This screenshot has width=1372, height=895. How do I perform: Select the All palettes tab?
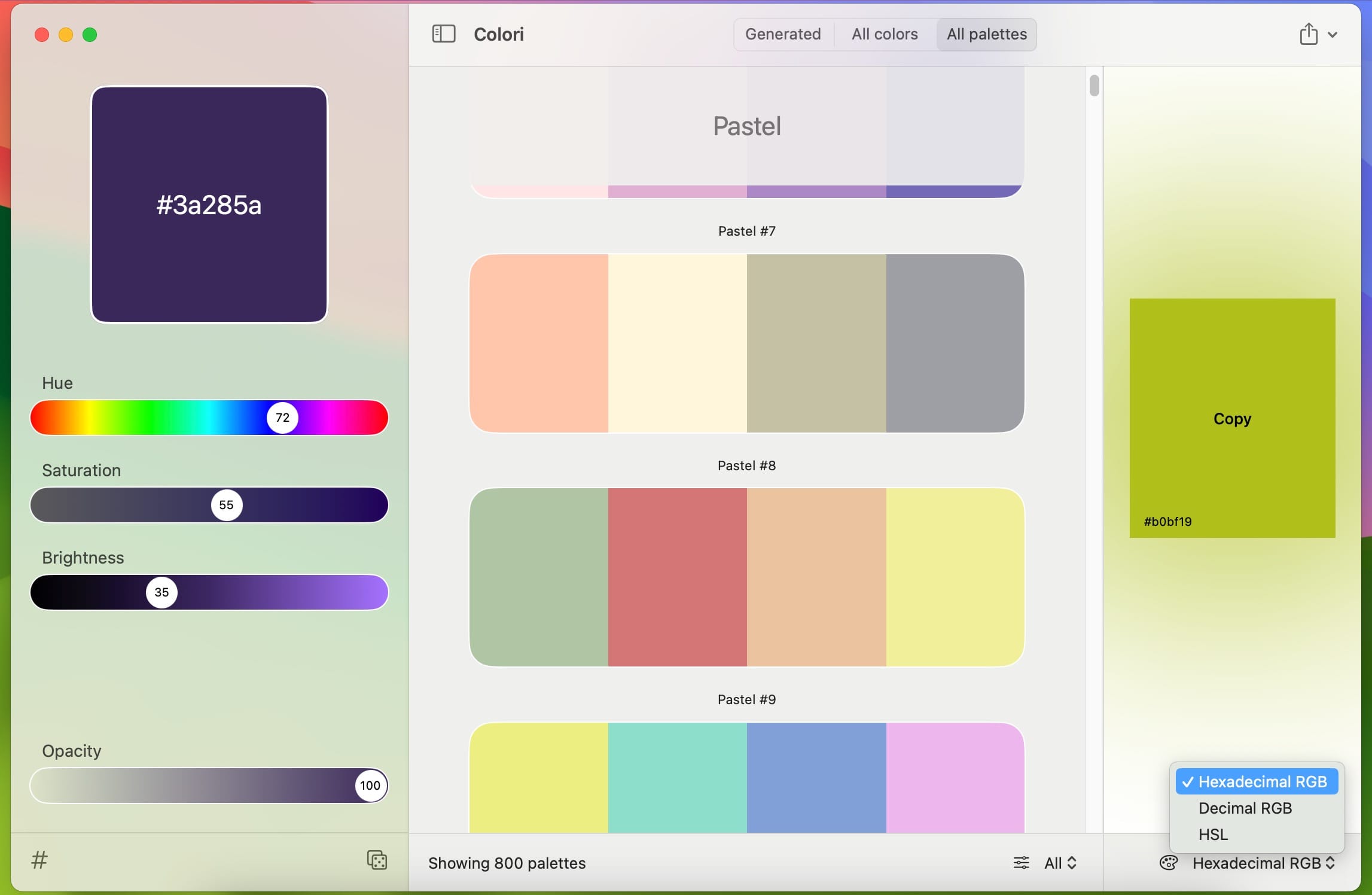[987, 34]
